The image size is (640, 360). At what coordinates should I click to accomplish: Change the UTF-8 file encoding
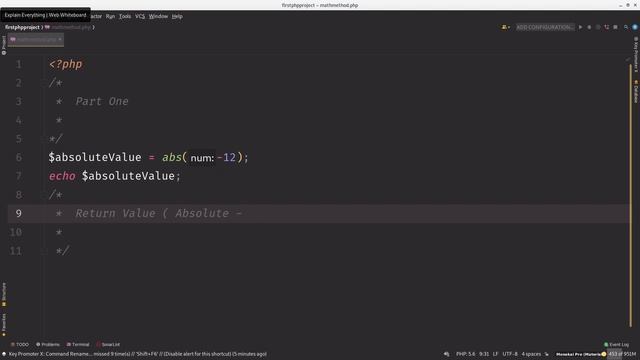[510, 354]
